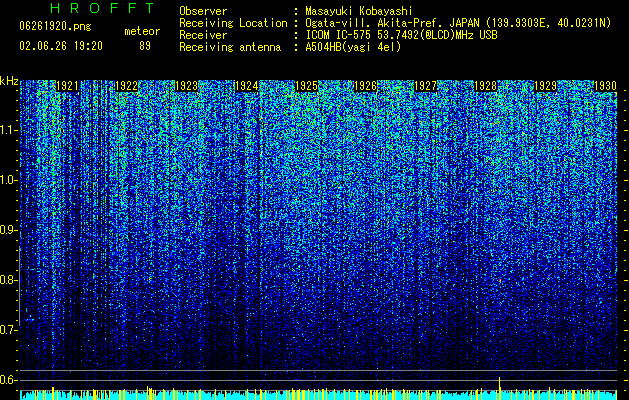Click the Receiver label
This screenshot has width=629, height=400.
pyautogui.click(x=203, y=35)
